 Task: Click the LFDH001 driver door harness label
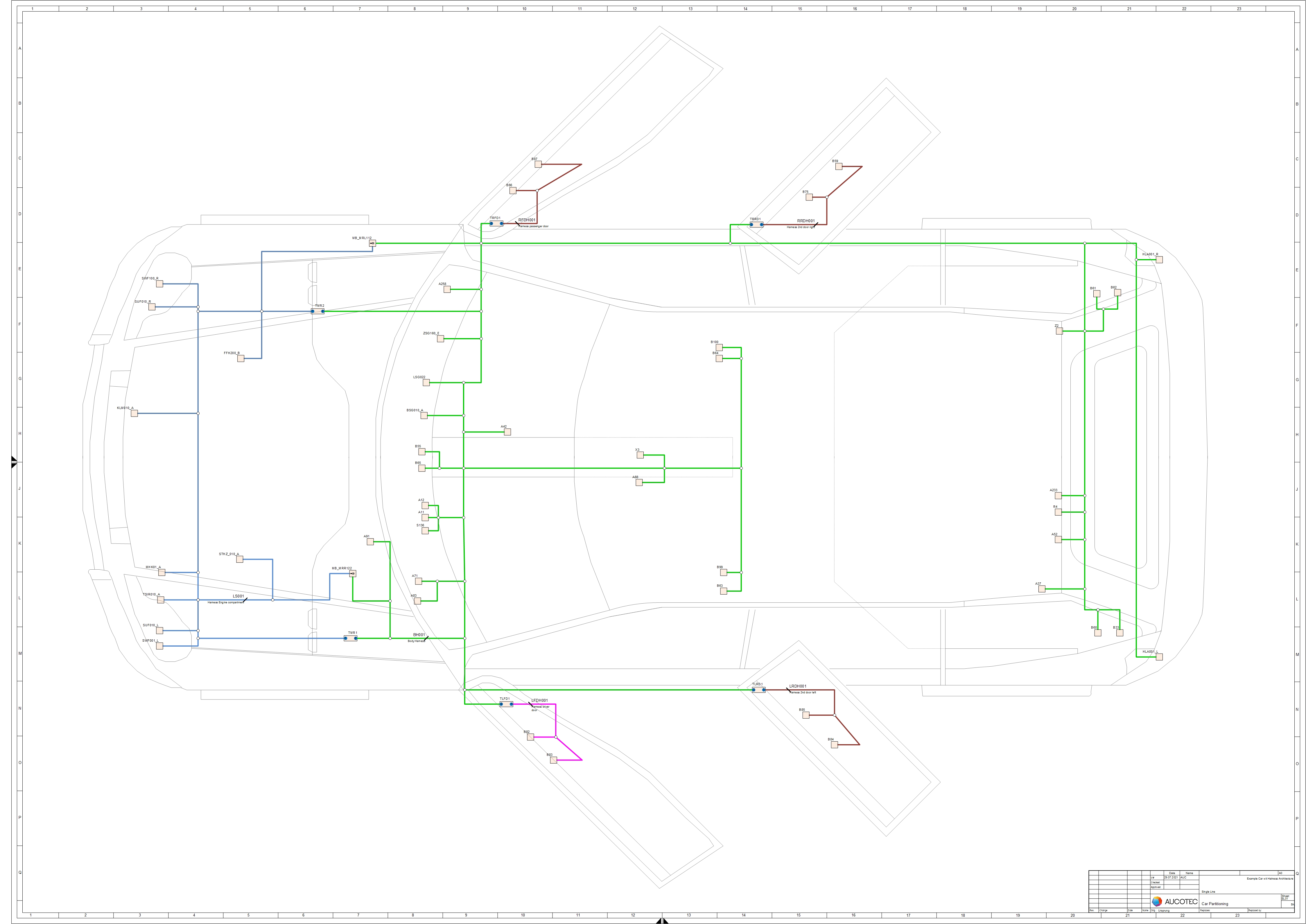[x=539, y=700]
